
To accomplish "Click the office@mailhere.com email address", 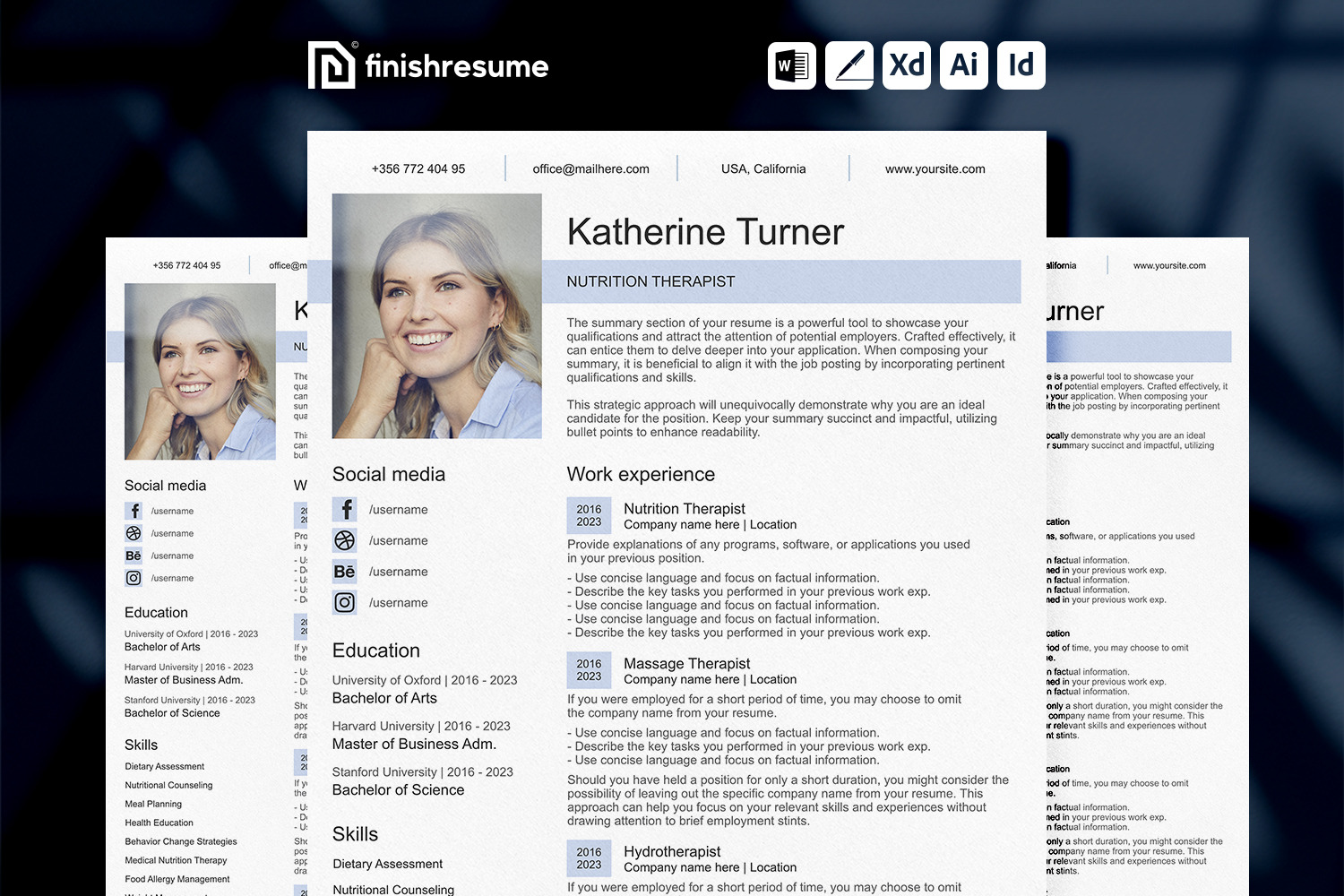I will point(590,168).
